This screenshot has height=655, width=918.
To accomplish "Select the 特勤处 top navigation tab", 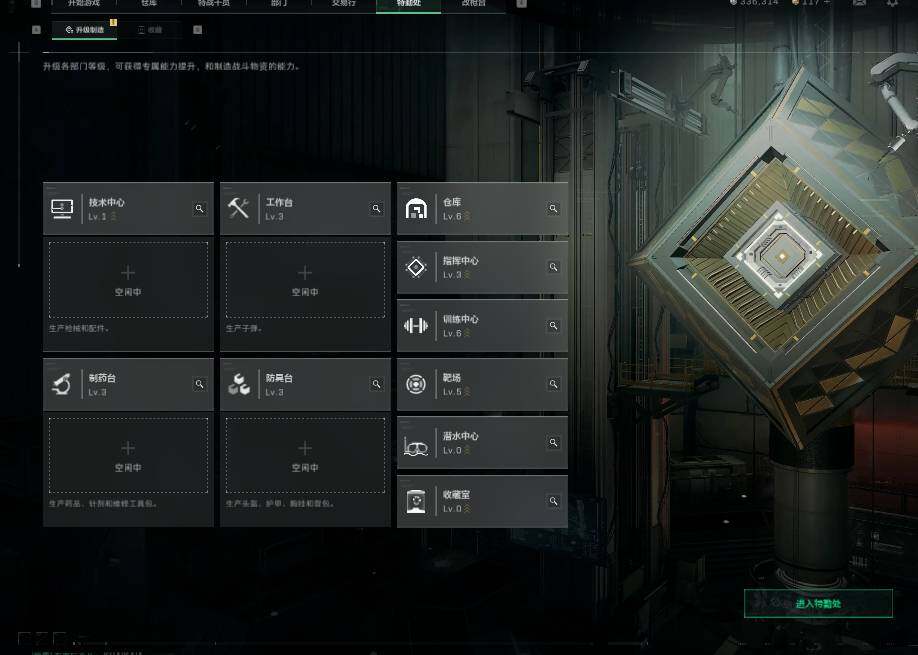I will pyautogui.click(x=409, y=5).
